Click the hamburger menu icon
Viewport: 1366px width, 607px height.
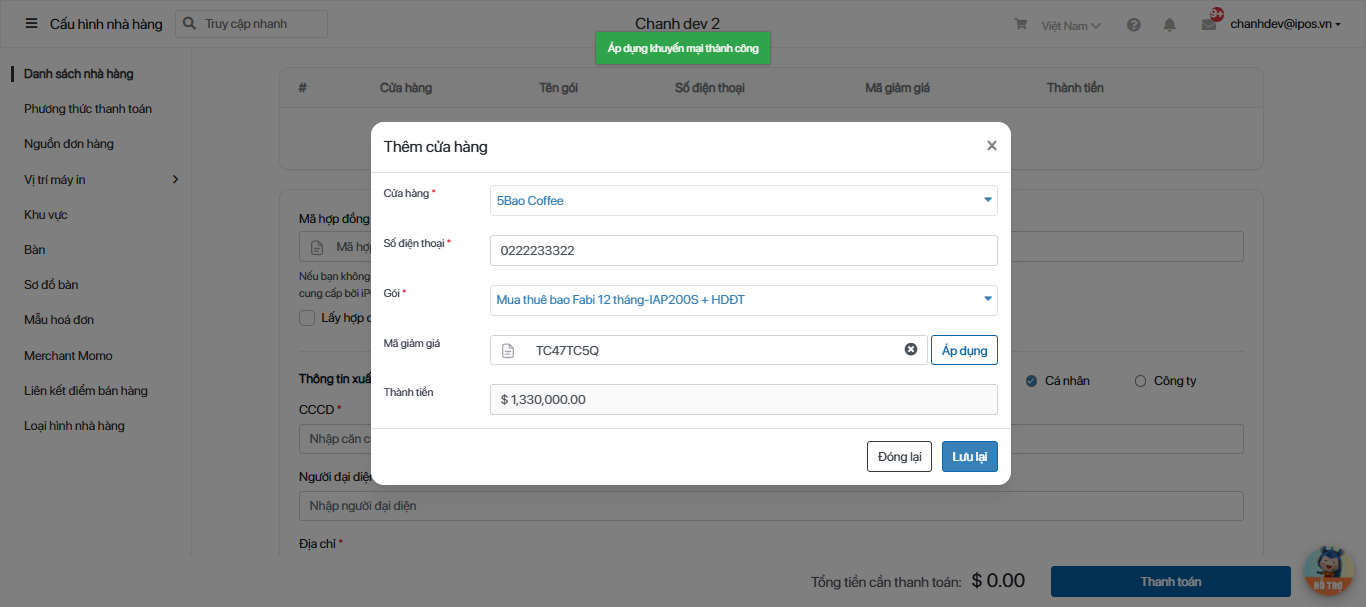pyautogui.click(x=31, y=24)
